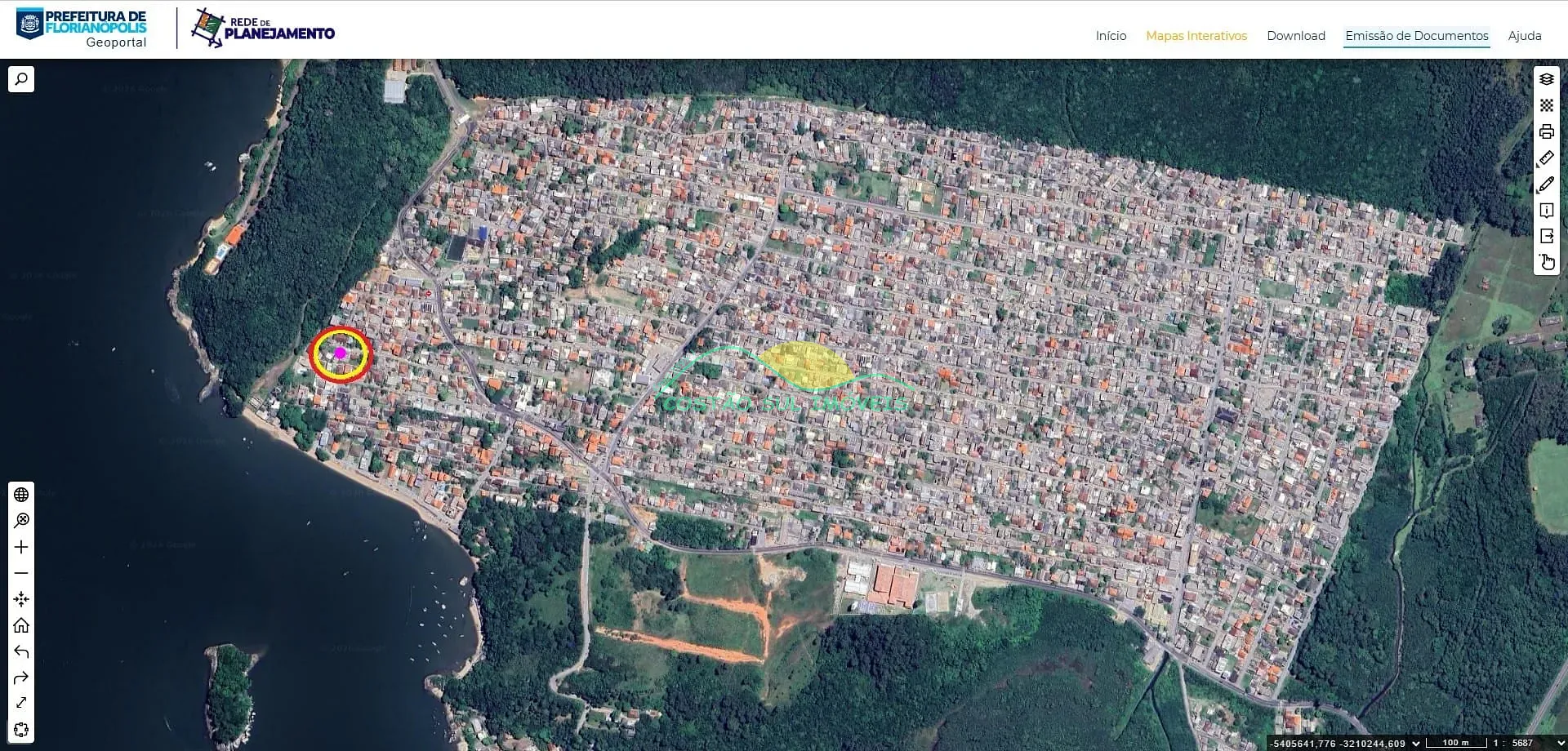
Task: Toggle the hand pointer selection tool
Action: (1546, 263)
